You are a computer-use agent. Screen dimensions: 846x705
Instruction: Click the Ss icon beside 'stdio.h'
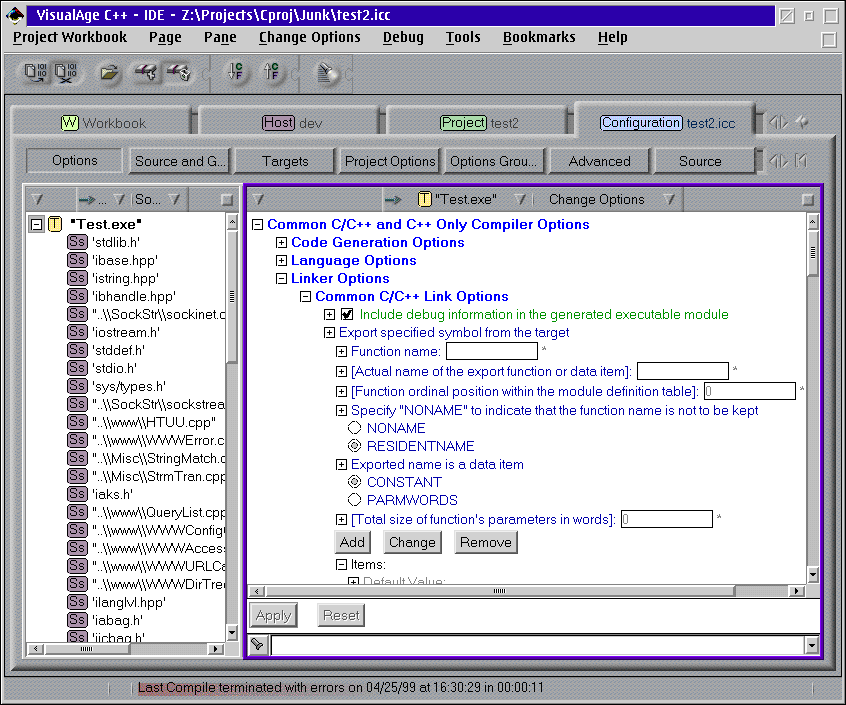(77, 368)
